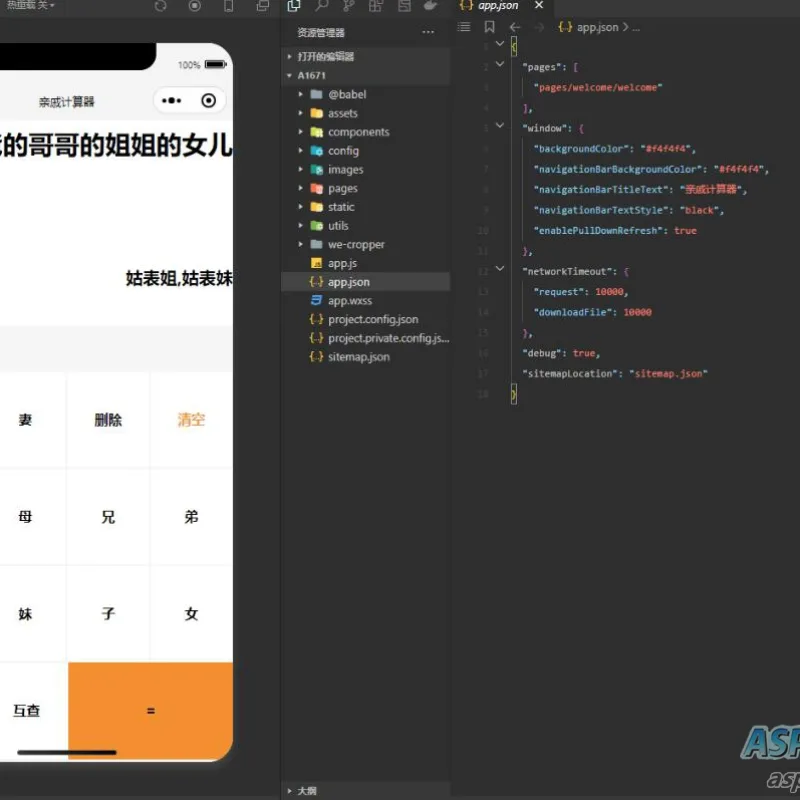
Task: Tap the orange equals button
Action: coord(151,711)
